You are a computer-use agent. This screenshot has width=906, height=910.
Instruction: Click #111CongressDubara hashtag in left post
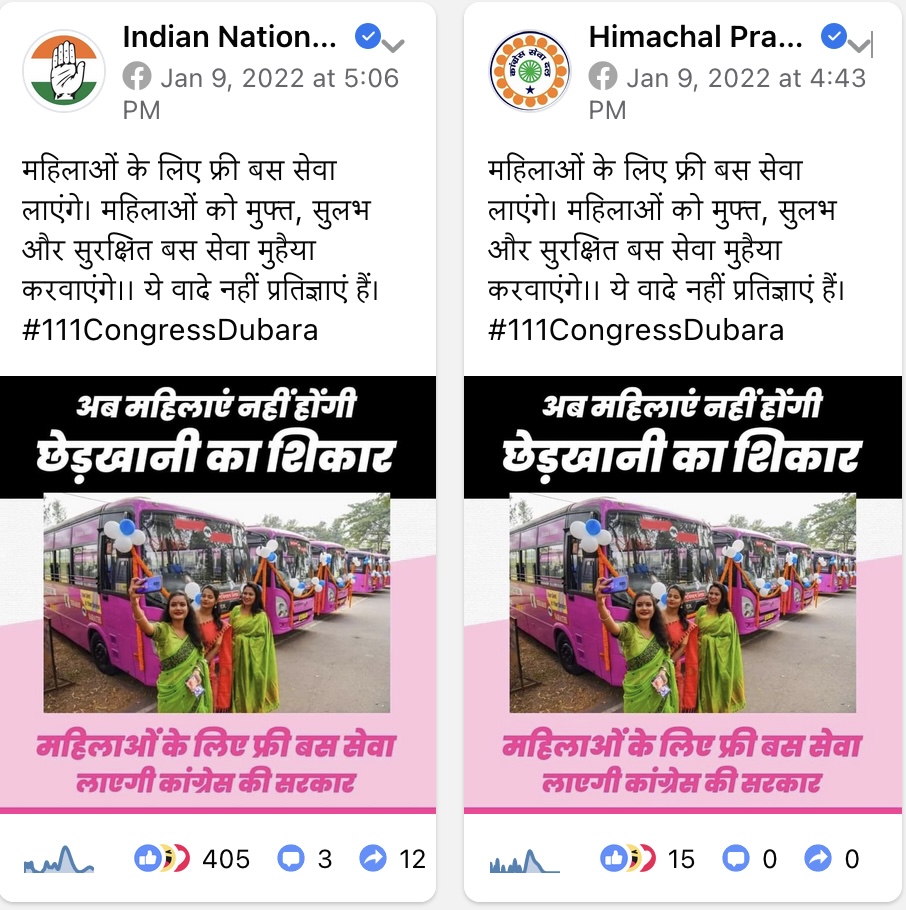(x=170, y=330)
